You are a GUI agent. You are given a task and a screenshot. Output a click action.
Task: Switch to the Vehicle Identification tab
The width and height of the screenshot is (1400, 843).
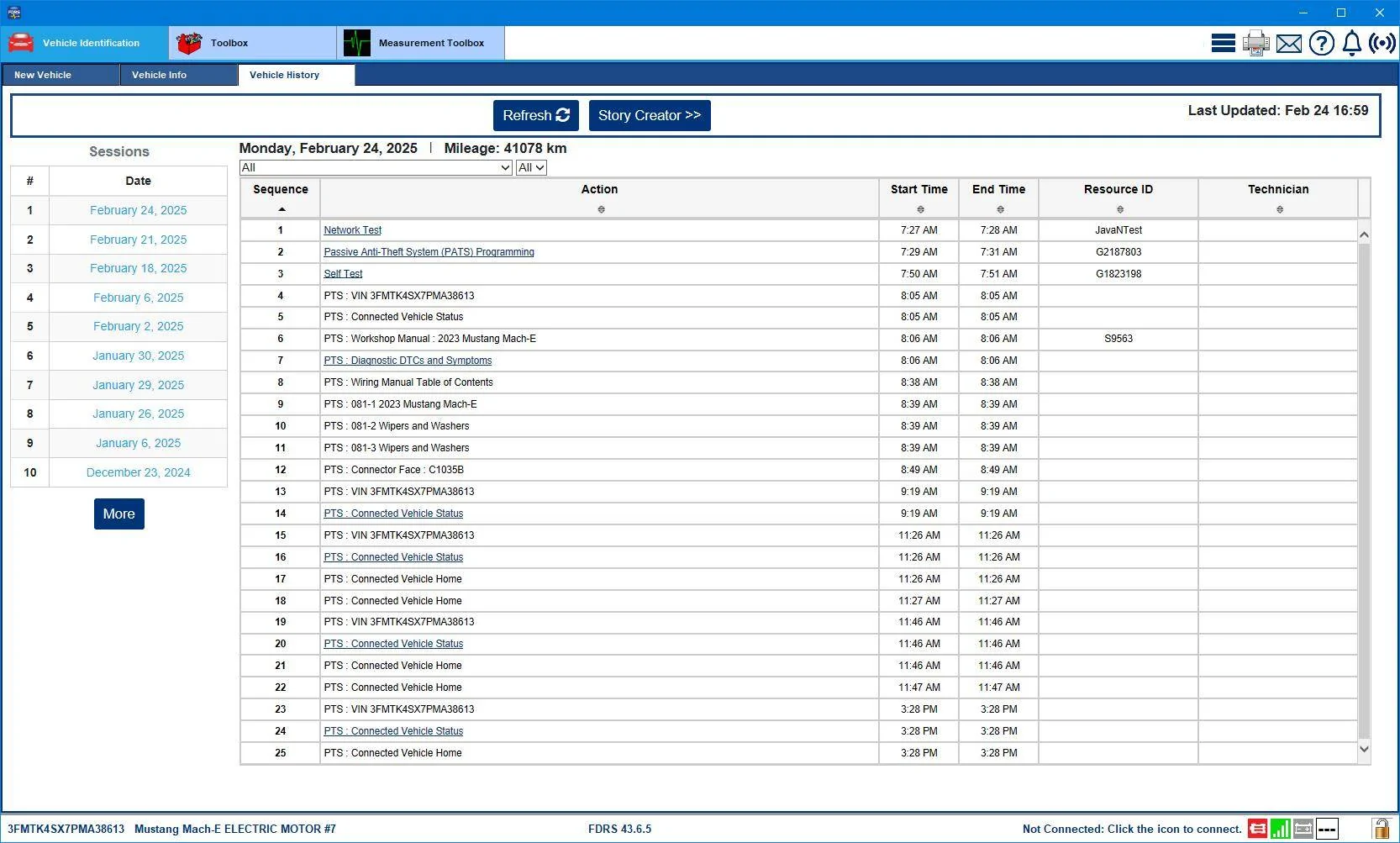[x=85, y=43]
